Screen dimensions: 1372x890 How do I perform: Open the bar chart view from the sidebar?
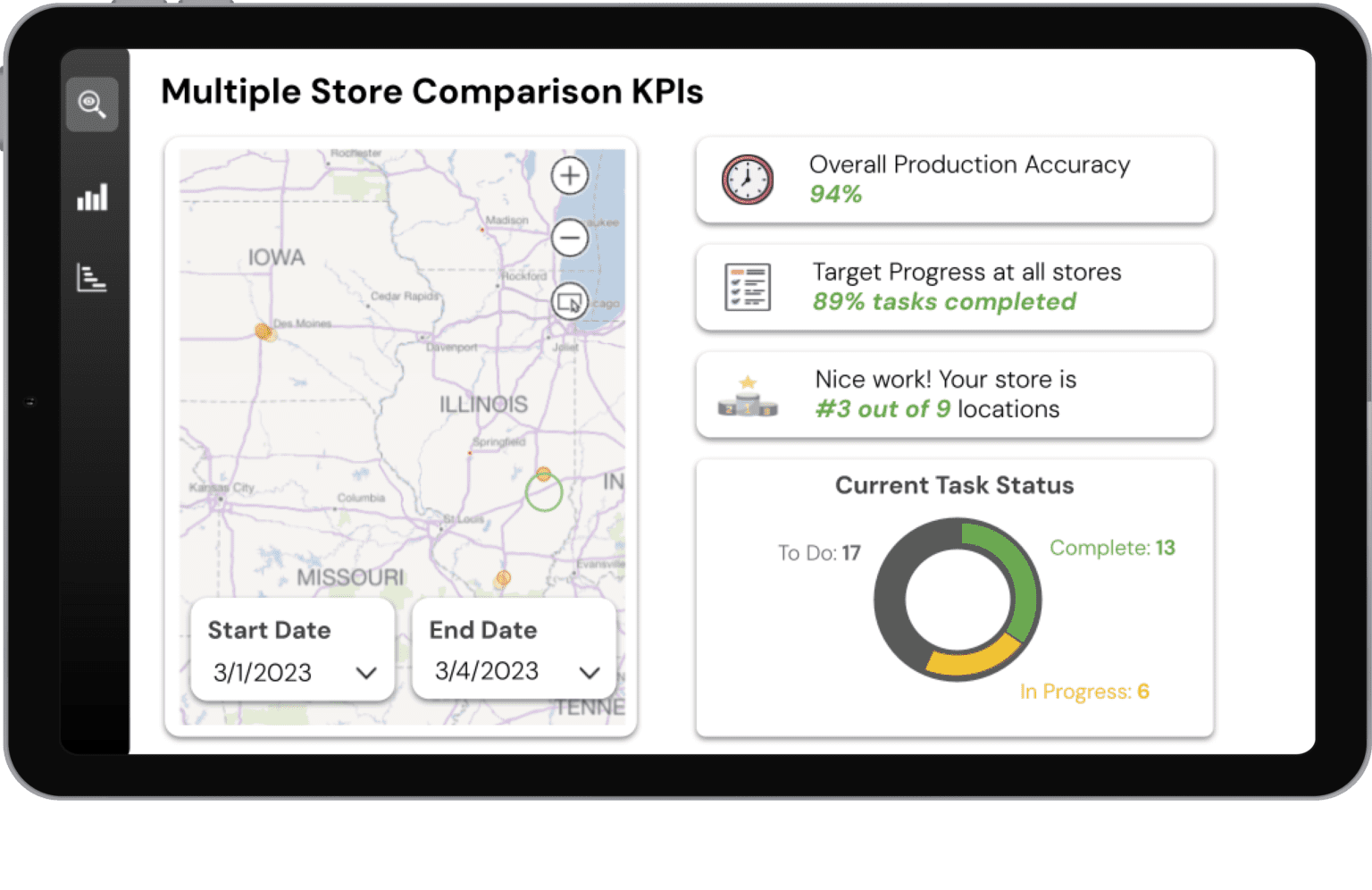93,198
